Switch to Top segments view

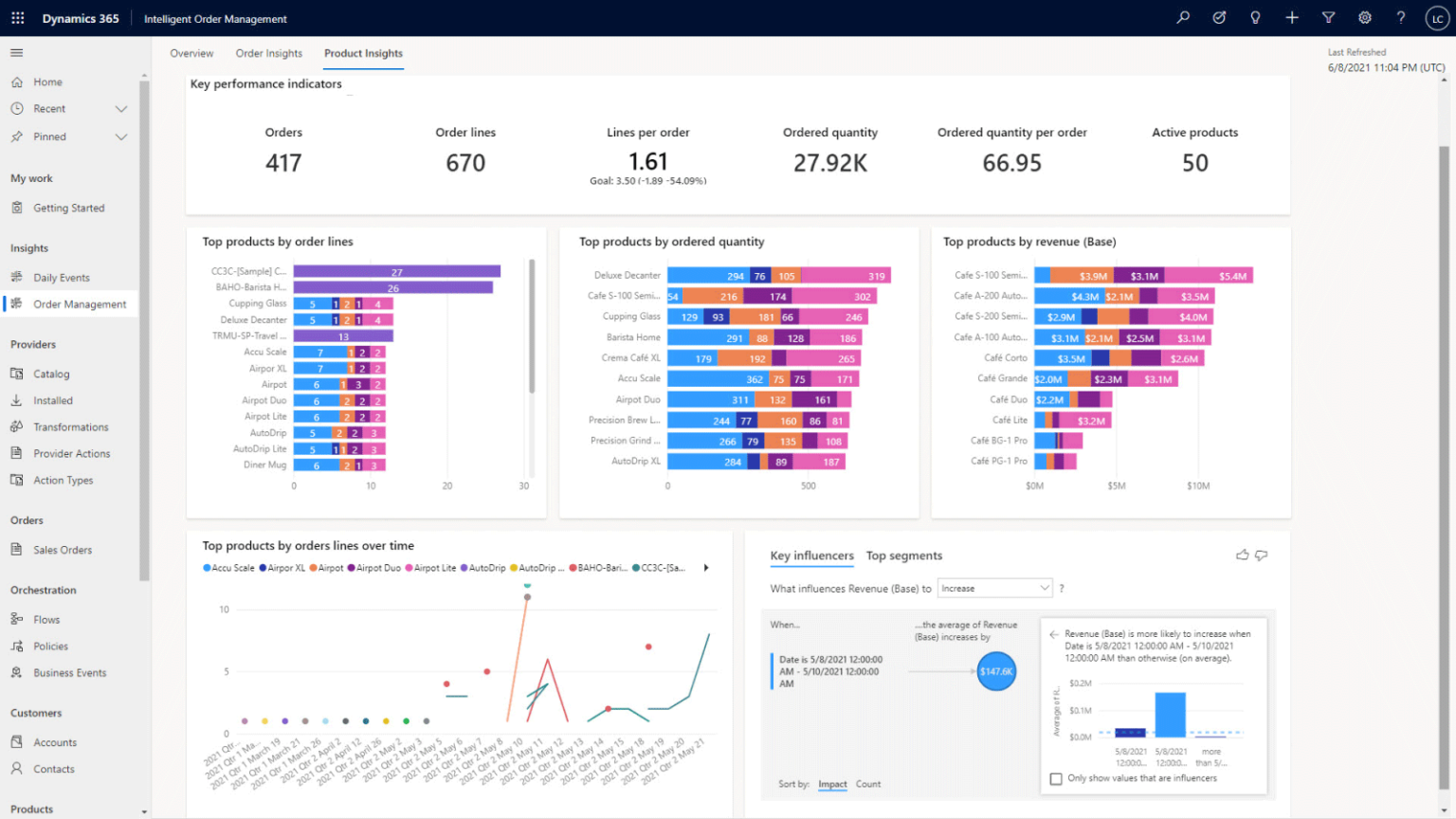(904, 555)
